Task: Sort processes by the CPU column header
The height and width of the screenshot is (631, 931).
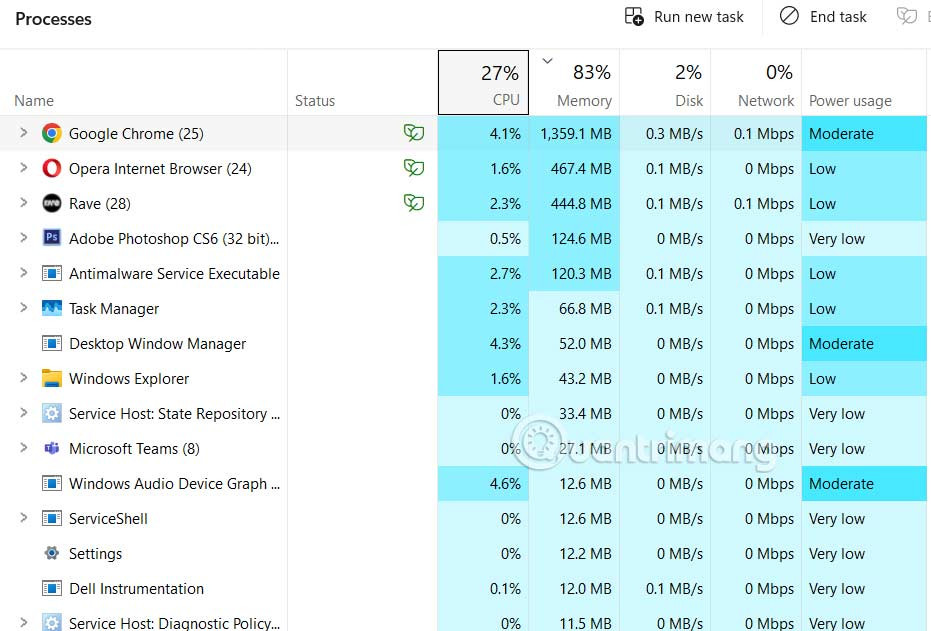Action: 483,82
